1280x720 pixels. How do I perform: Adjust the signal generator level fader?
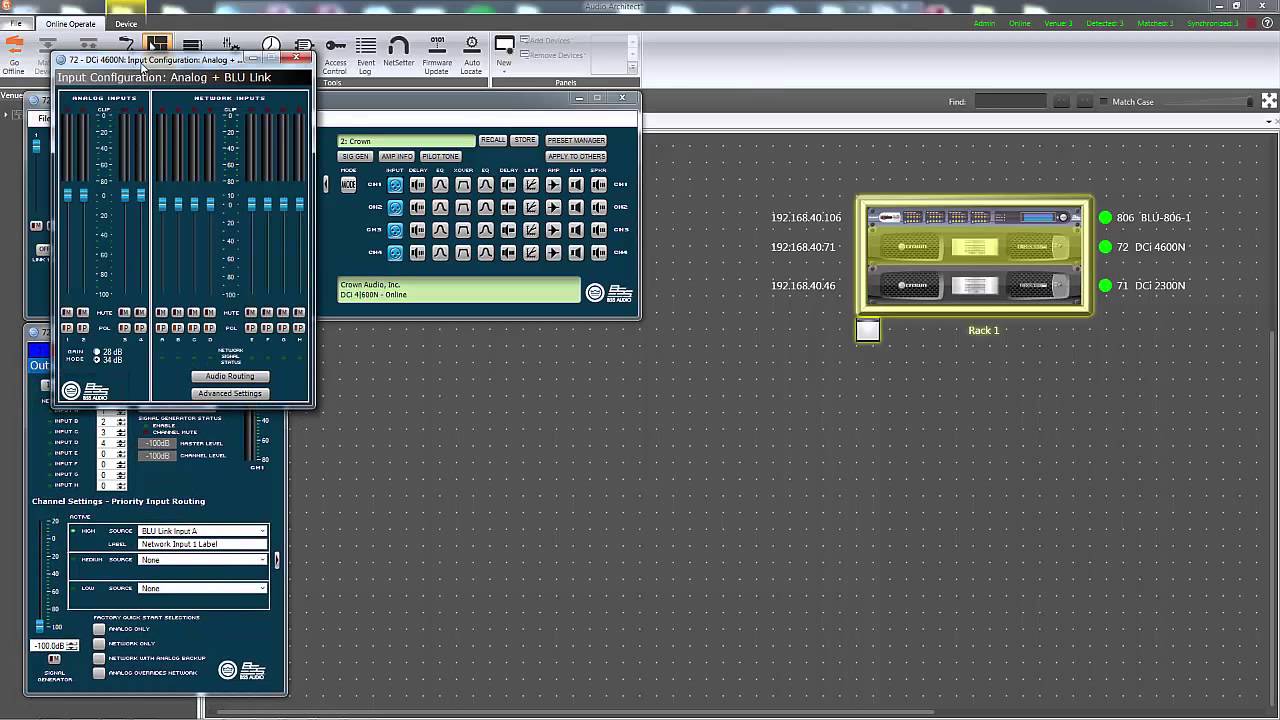(x=40, y=626)
